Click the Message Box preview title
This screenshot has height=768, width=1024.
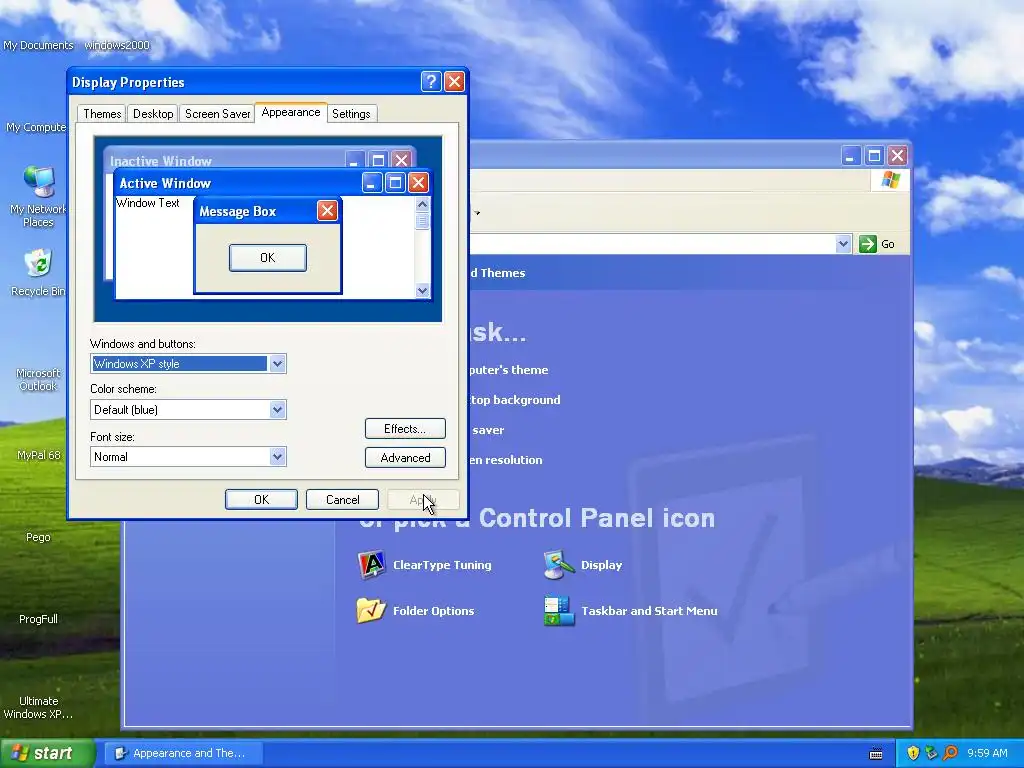(238, 212)
